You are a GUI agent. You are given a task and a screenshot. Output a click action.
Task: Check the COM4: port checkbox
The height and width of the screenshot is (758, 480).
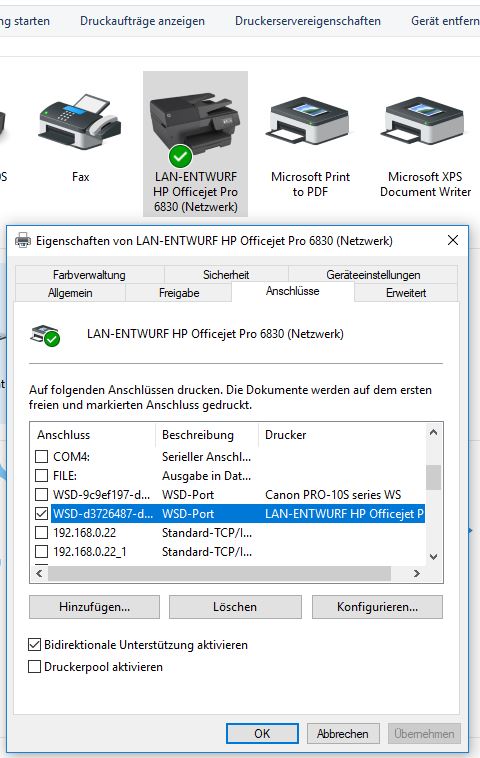point(42,456)
